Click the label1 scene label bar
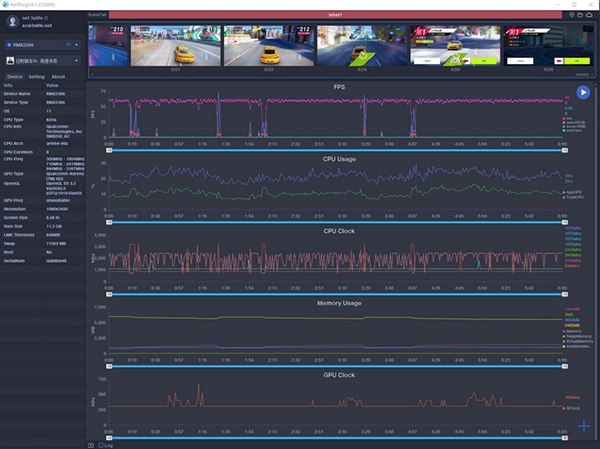Screen dimensions: 600x449 334,15
